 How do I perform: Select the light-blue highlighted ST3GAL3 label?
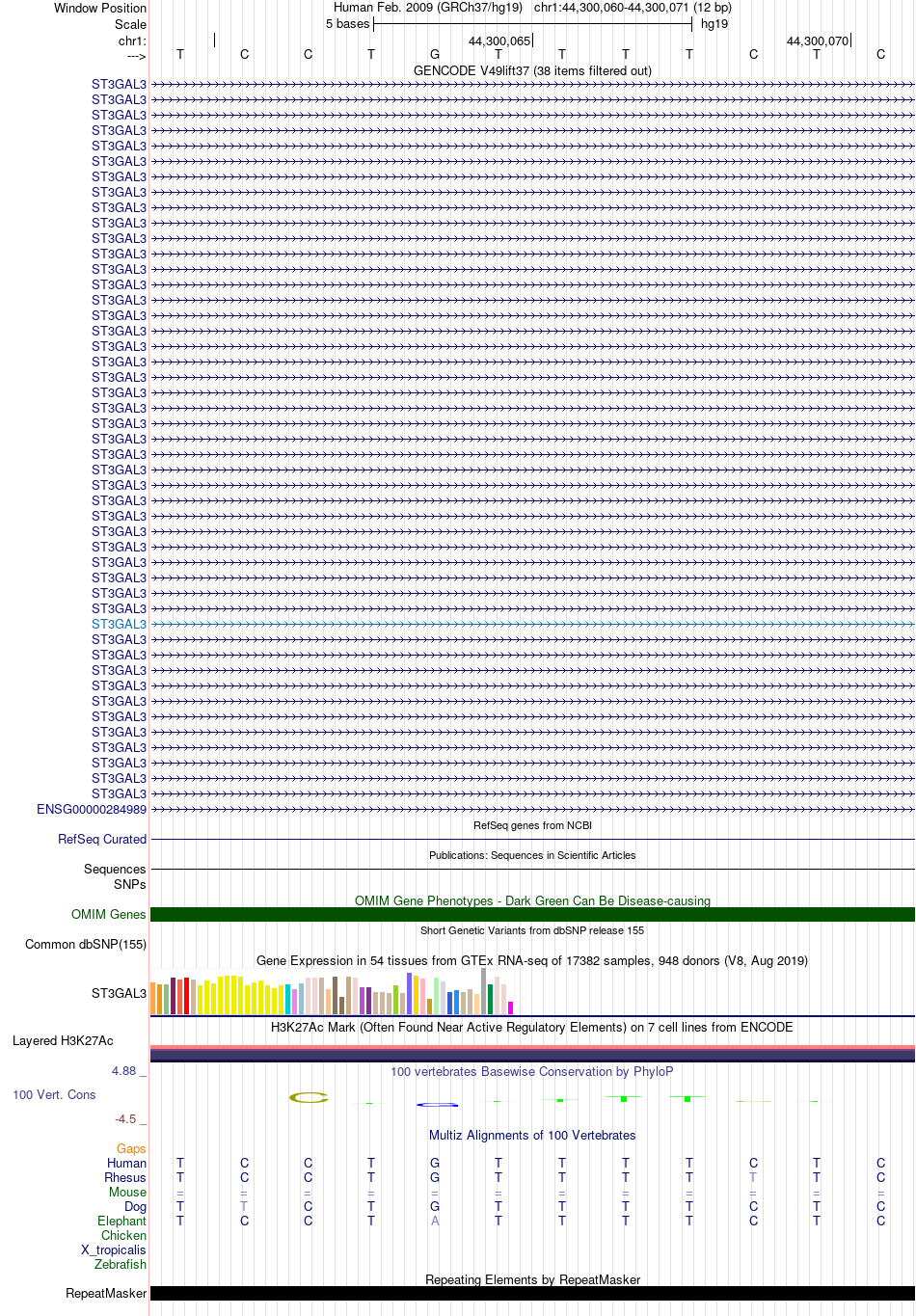[120, 624]
